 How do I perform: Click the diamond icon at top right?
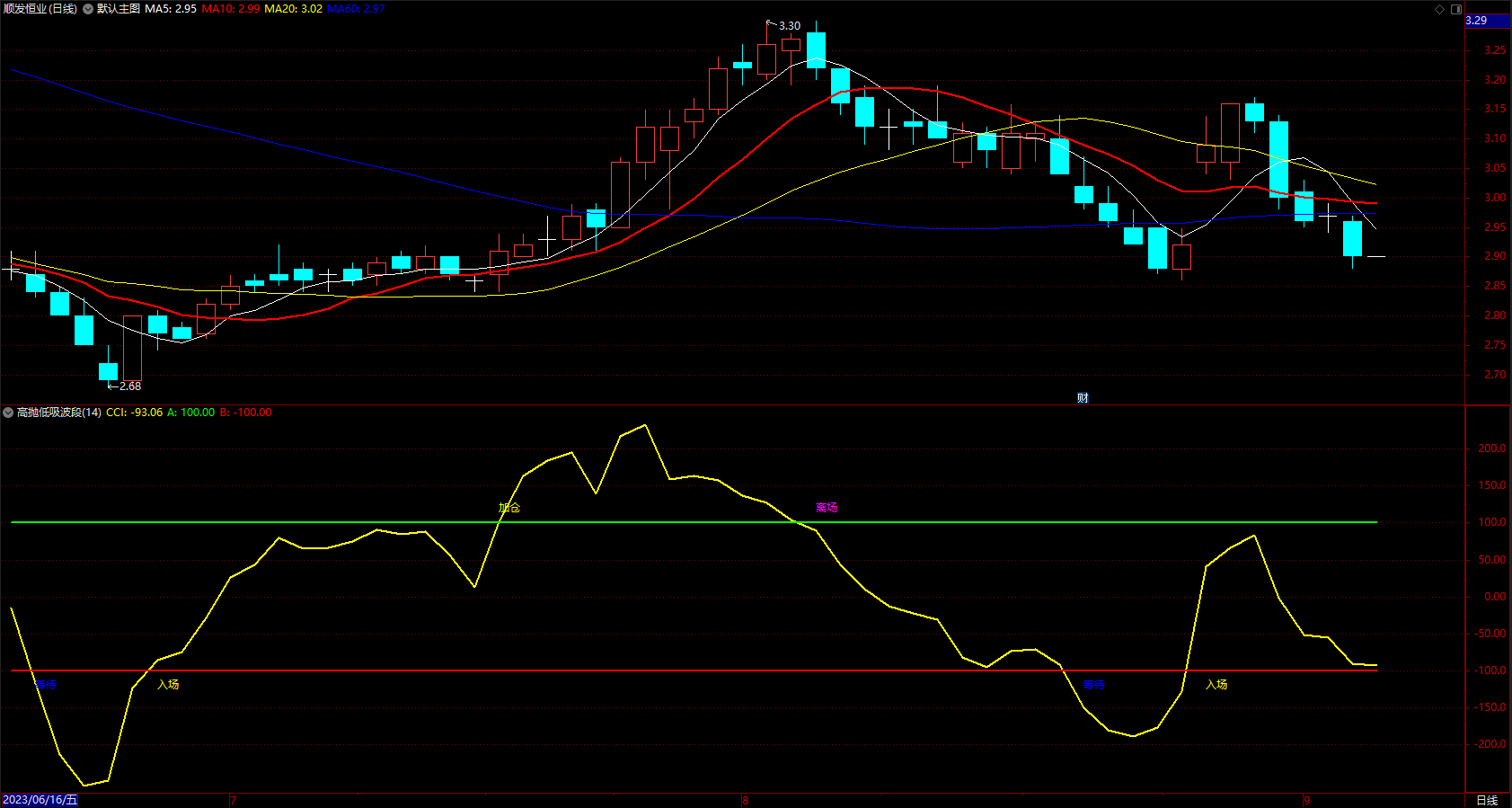[1439, 9]
